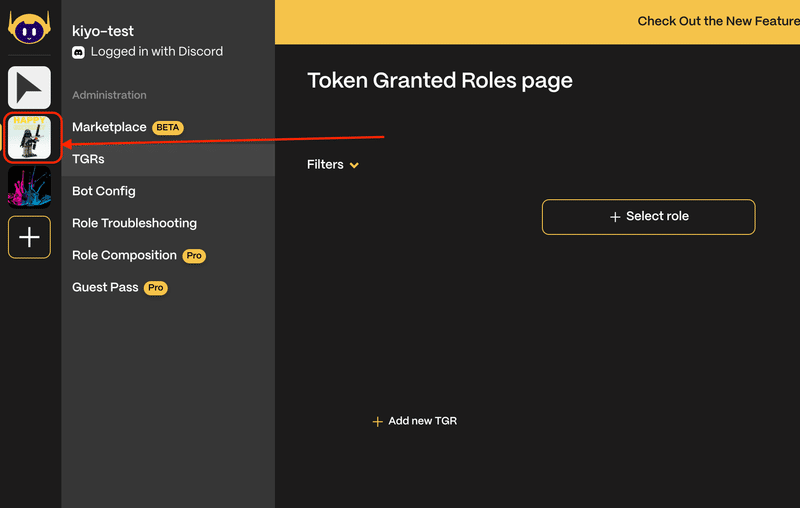The width and height of the screenshot is (800, 508).
Task: Click the Pro badge next to Role Composition
Action: point(194,256)
